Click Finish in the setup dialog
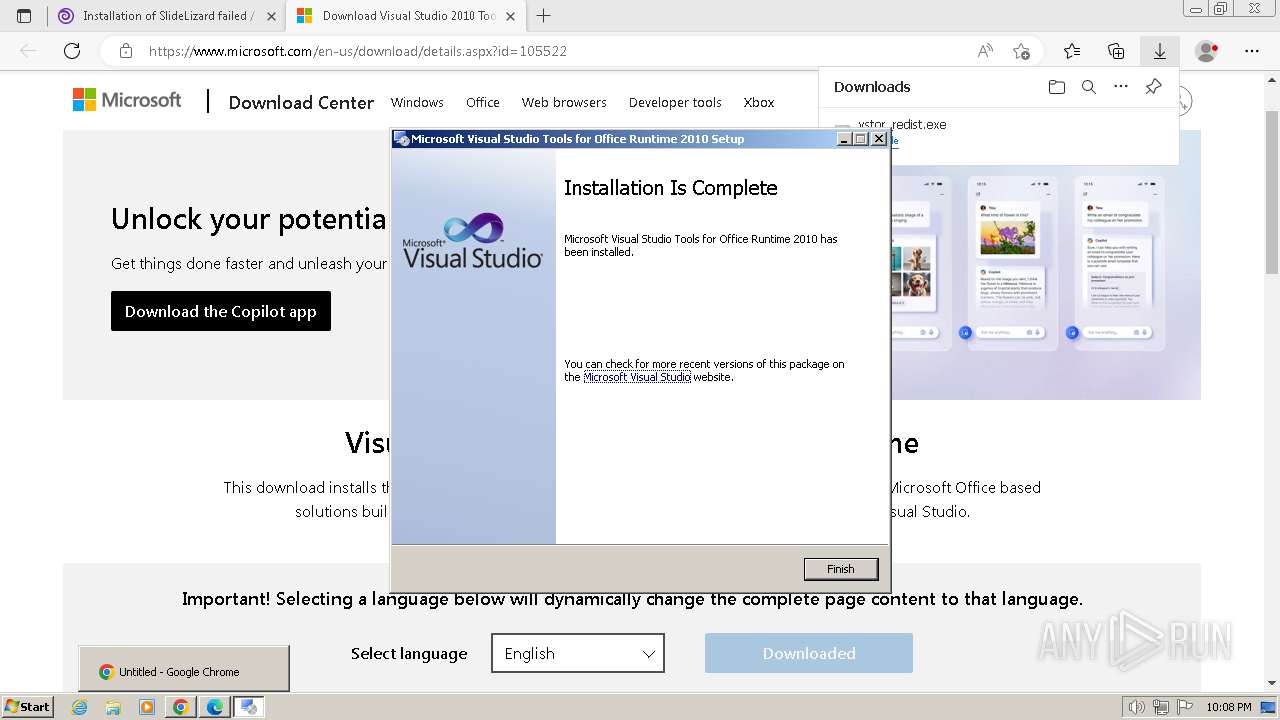This screenshot has height=720, width=1280. 841,569
